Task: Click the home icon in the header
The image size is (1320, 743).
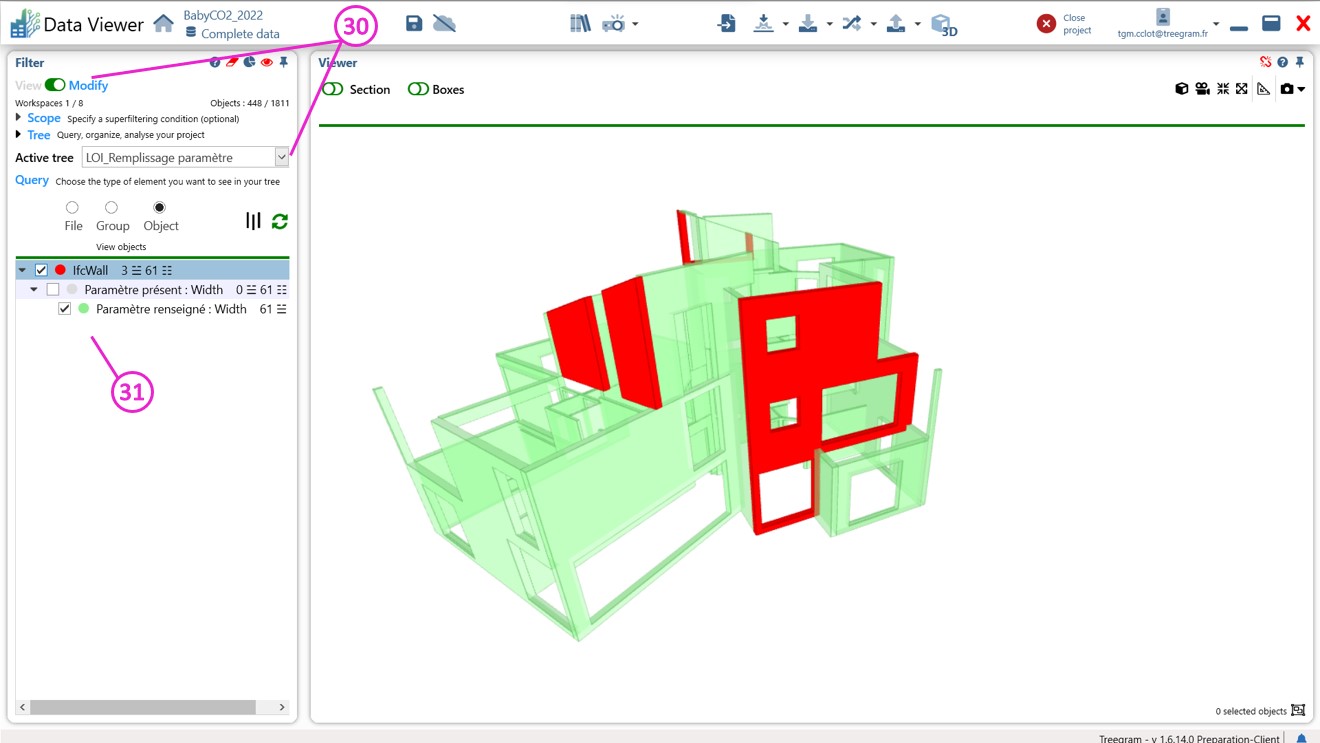Action: click(x=163, y=23)
